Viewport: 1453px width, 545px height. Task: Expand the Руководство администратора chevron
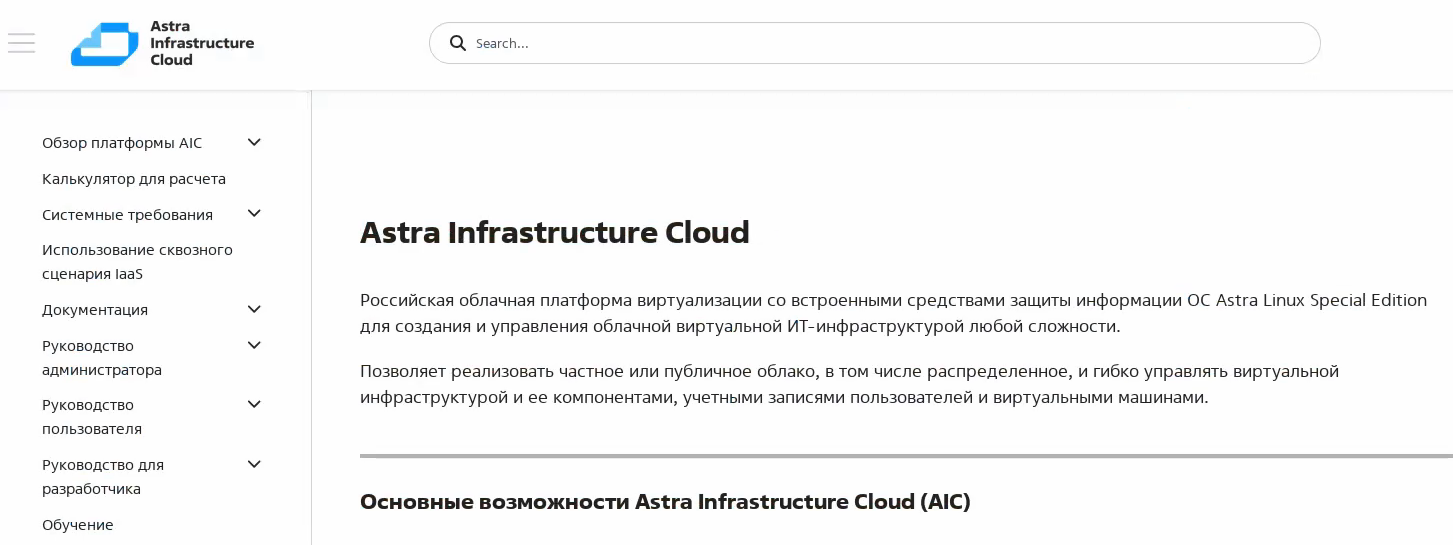pyautogui.click(x=254, y=345)
